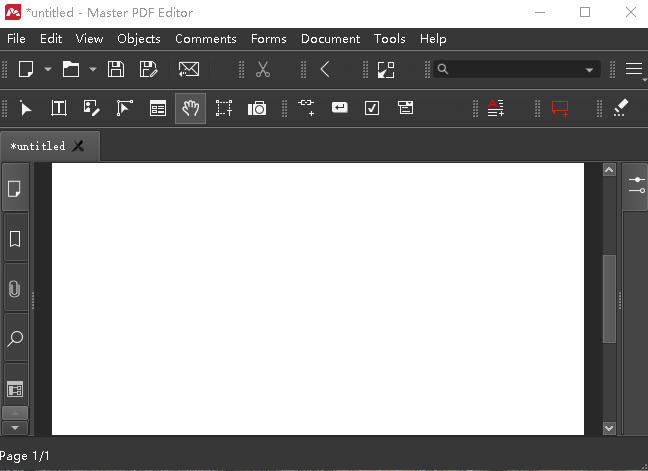The height and width of the screenshot is (471, 648).
Task: Send the document by email icon
Action: click(x=189, y=69)
